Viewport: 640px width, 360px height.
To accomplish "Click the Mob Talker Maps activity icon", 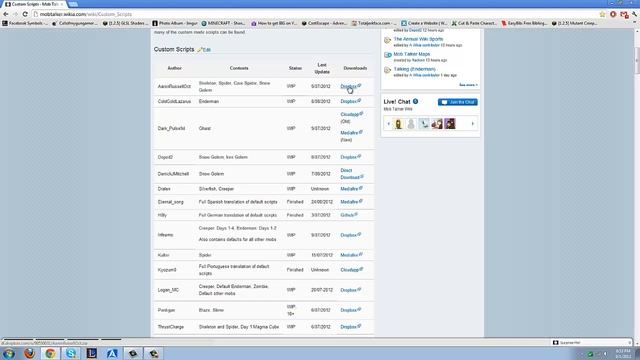I will 388,55.
